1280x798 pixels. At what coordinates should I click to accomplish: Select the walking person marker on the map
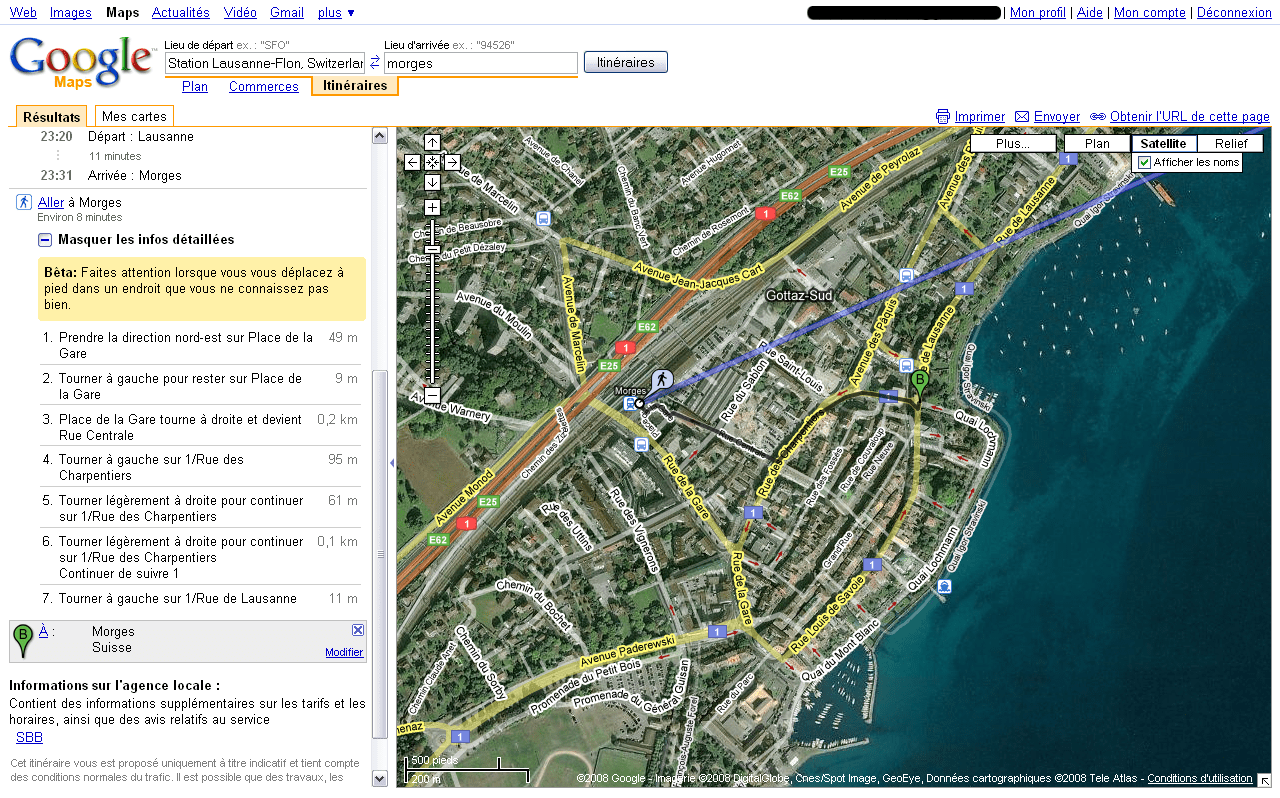pos(662,381)
